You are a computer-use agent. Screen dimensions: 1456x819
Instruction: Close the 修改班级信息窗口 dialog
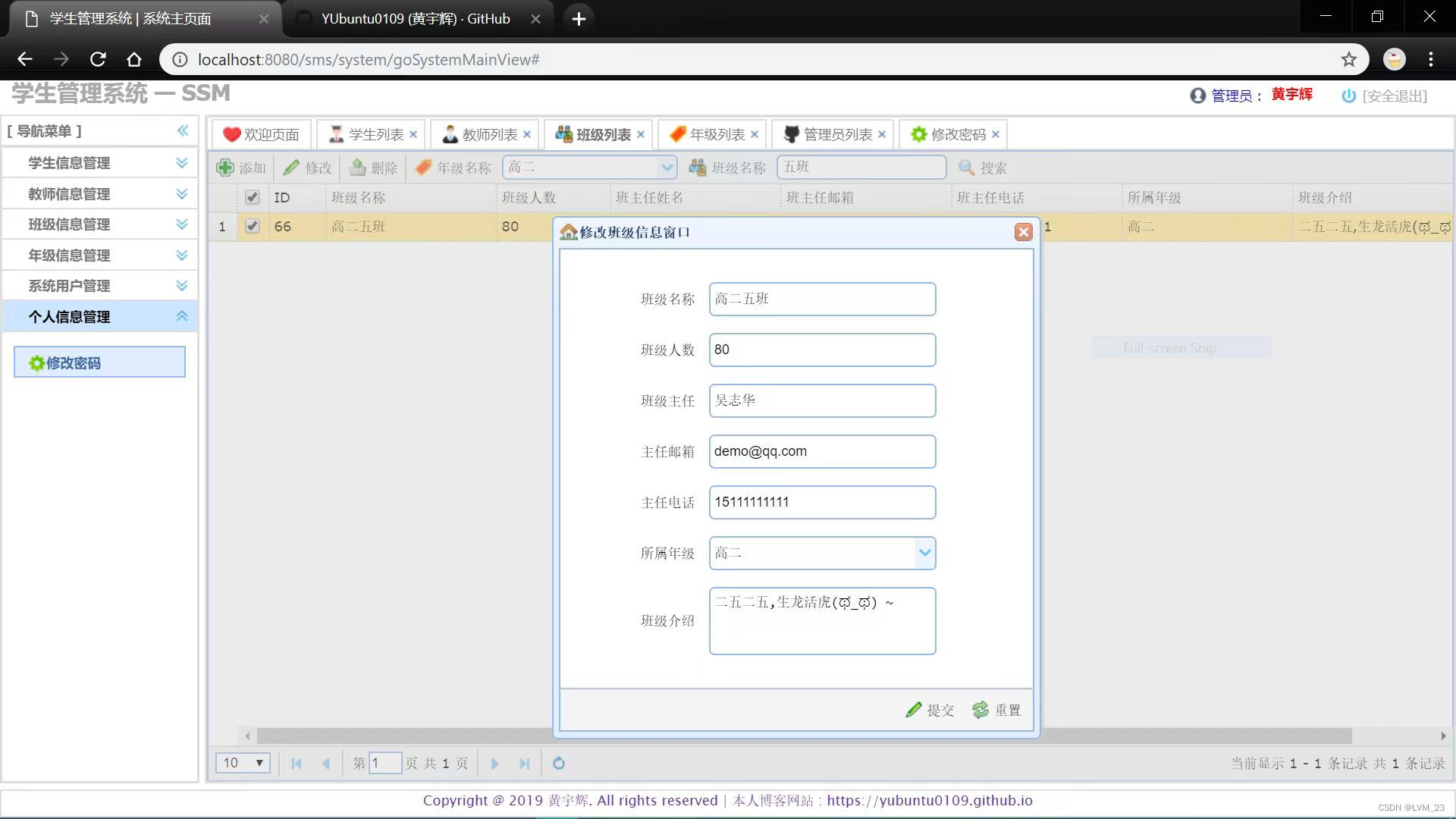coord(1023,232)
